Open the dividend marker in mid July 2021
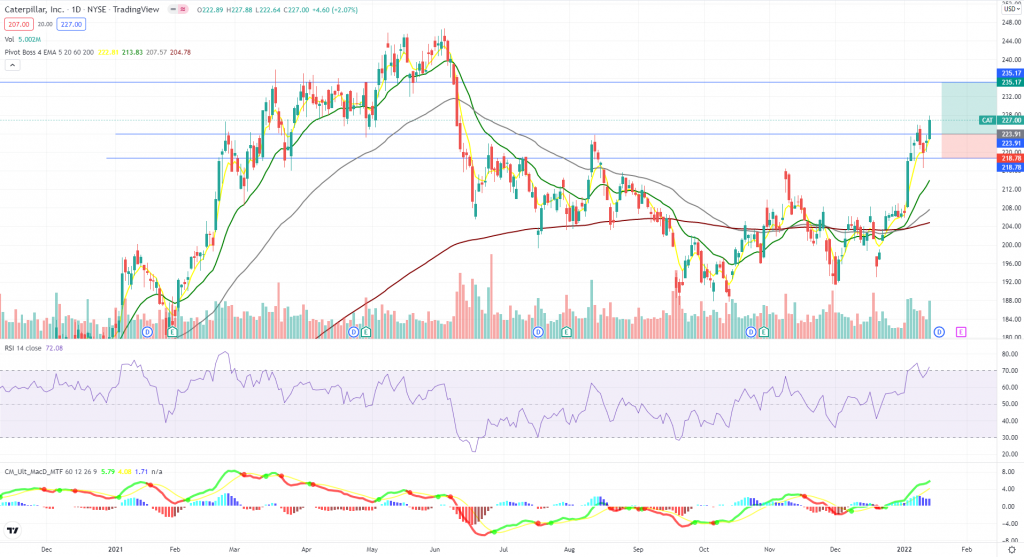This screenshot has width=1024, height=557. 538,332
